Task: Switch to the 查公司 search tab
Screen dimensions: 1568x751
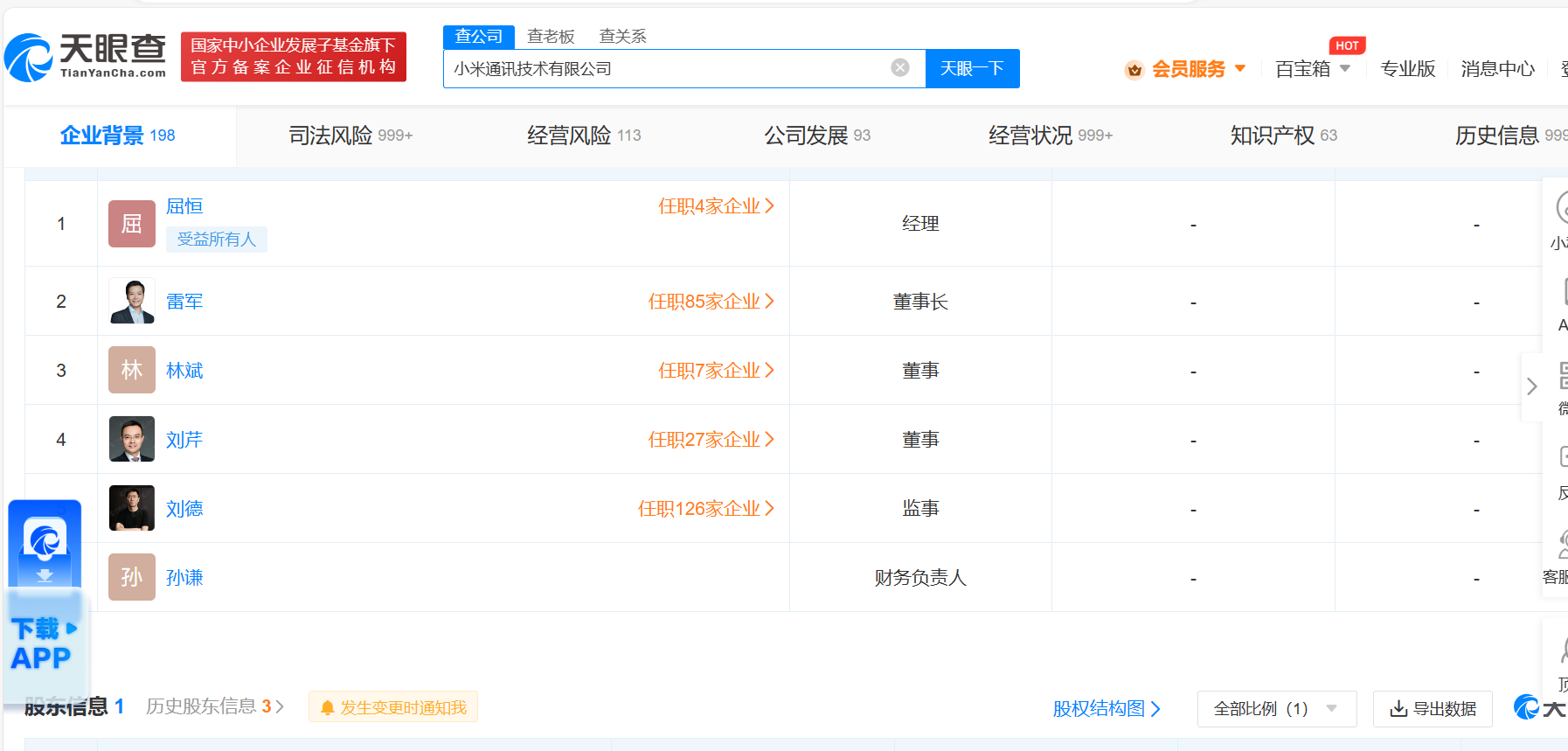Action: (x=479, y=36)
